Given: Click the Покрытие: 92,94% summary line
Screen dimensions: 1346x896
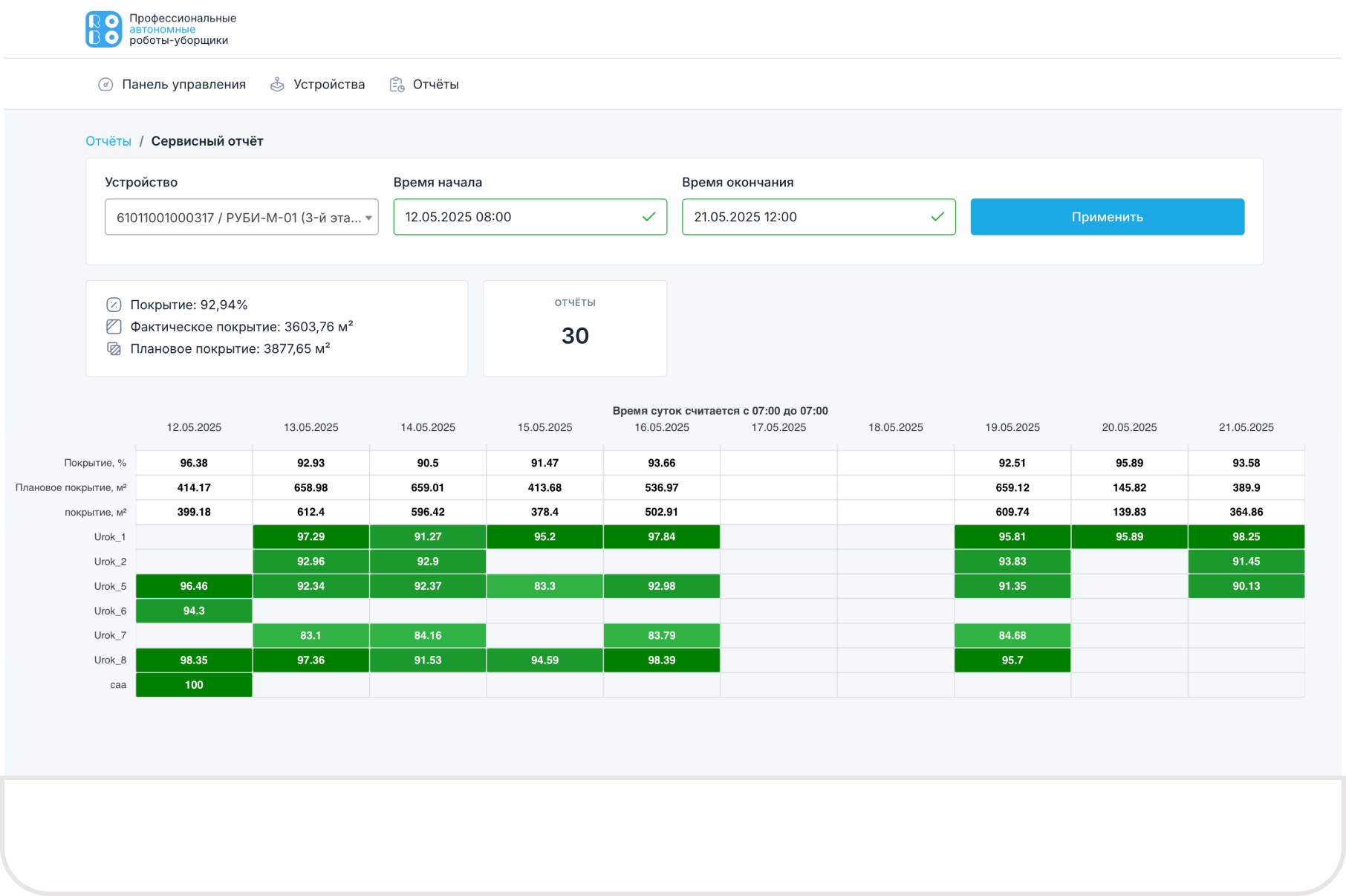Looking at the screenshot, I should point(189,305).
